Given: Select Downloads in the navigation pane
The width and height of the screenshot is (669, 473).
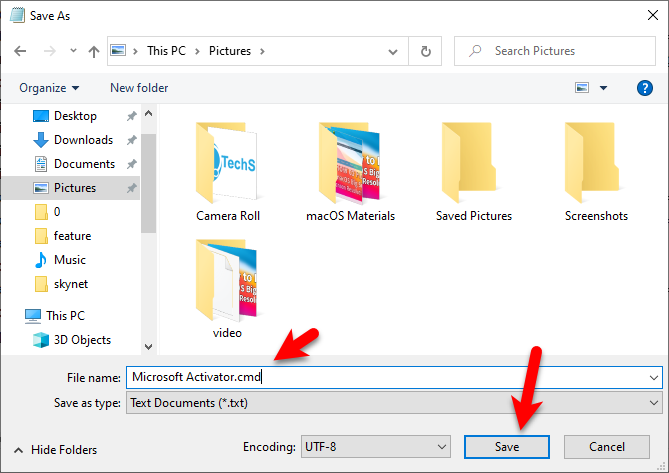Looking at the screenshot, I should 83,140.
